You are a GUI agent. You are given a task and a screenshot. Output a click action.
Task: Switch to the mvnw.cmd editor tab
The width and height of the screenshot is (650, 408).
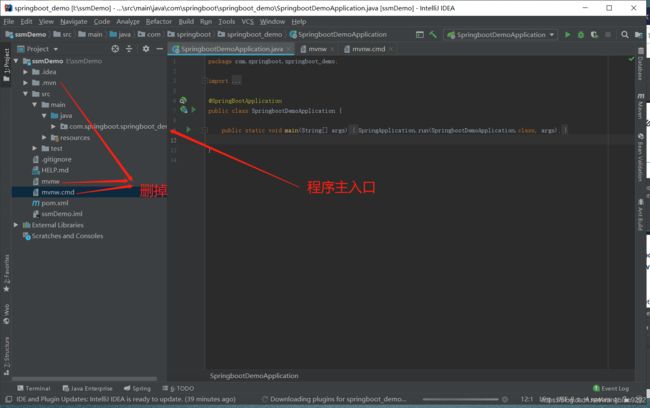[369, 49]
